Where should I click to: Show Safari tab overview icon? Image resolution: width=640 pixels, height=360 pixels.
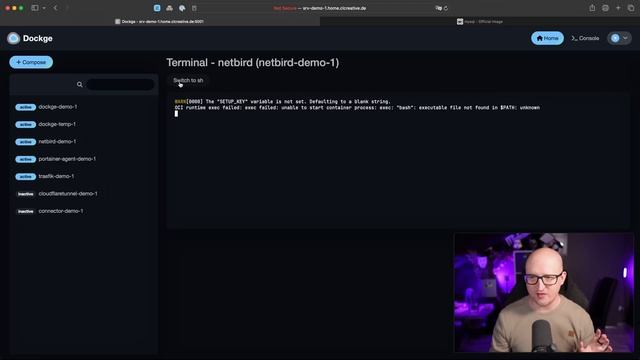click(631, 8)
